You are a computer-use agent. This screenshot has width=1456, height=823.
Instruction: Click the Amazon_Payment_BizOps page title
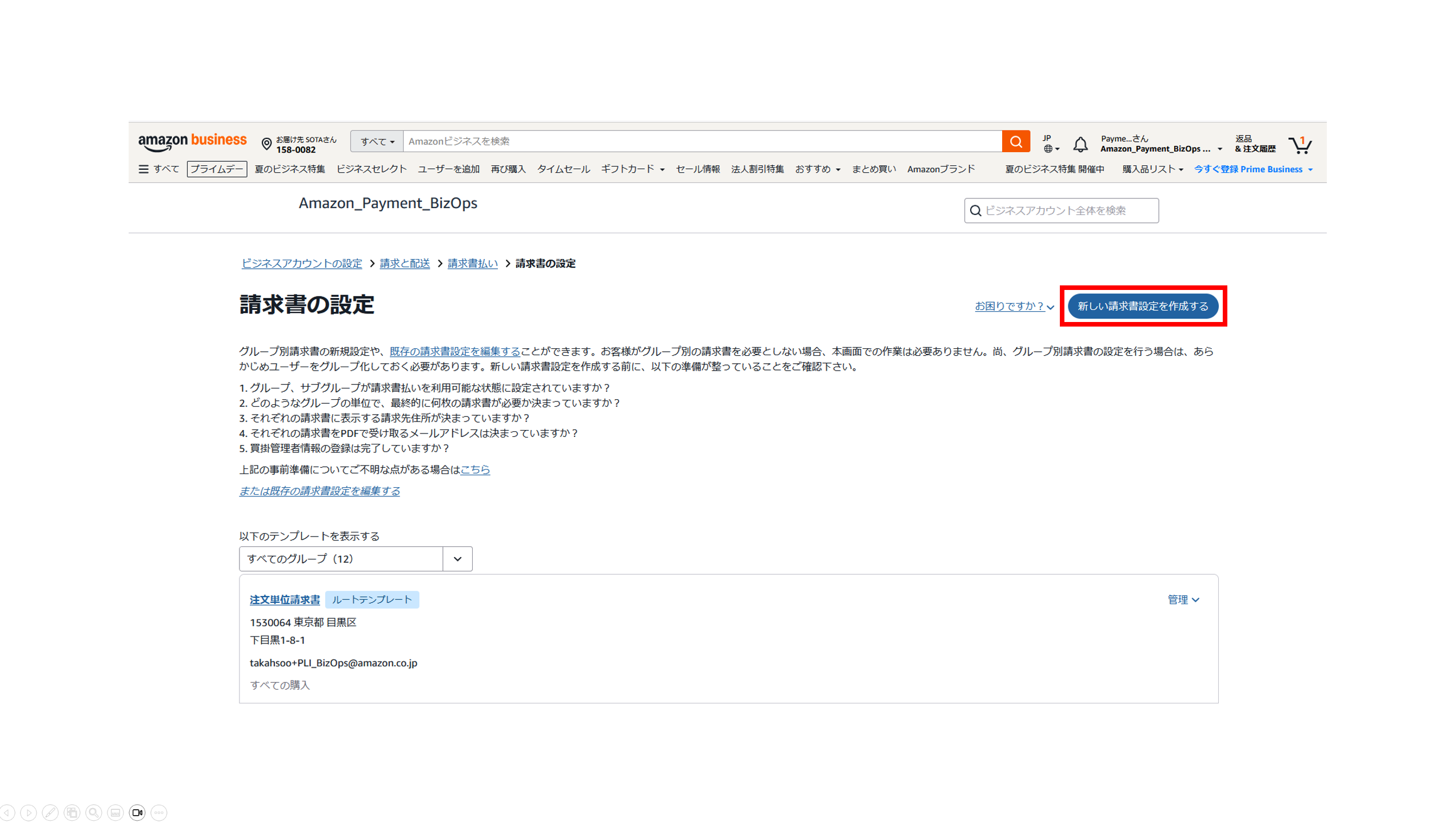click(388, 203)
